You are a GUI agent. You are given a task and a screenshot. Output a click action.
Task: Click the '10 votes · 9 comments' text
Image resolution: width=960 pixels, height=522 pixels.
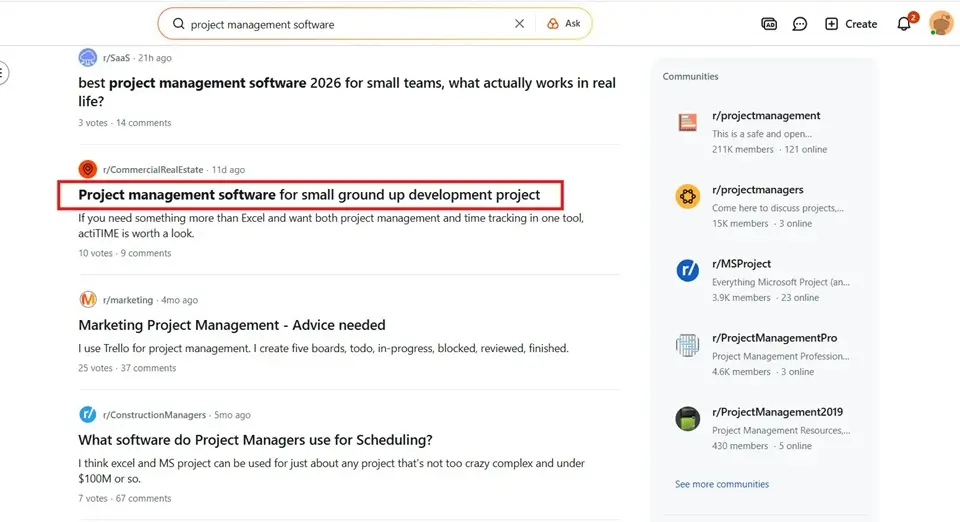coord(125,253)
